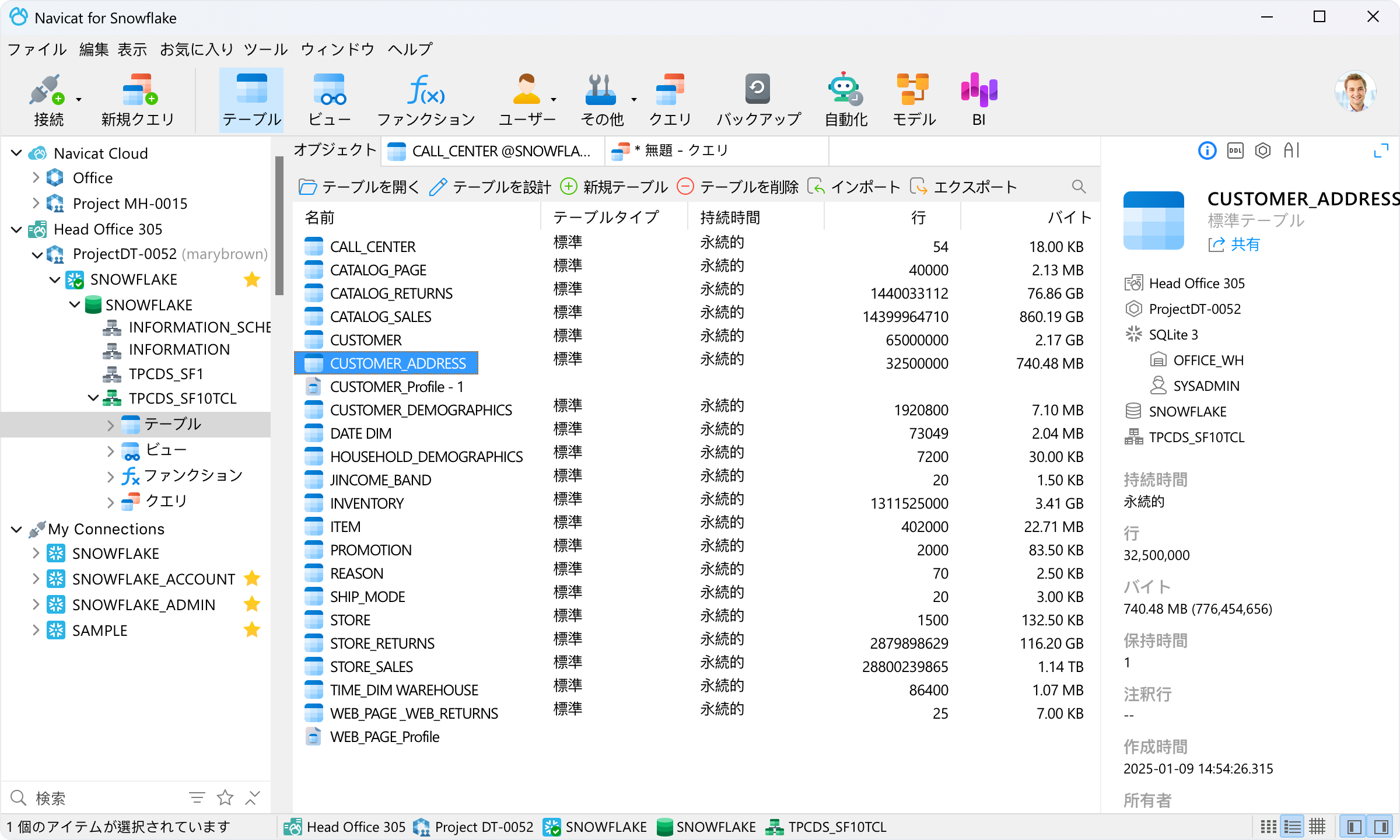This screenshot has height=840, width=1400.
Task: Click the 新規テーブル button
Action: click(614, 187)
